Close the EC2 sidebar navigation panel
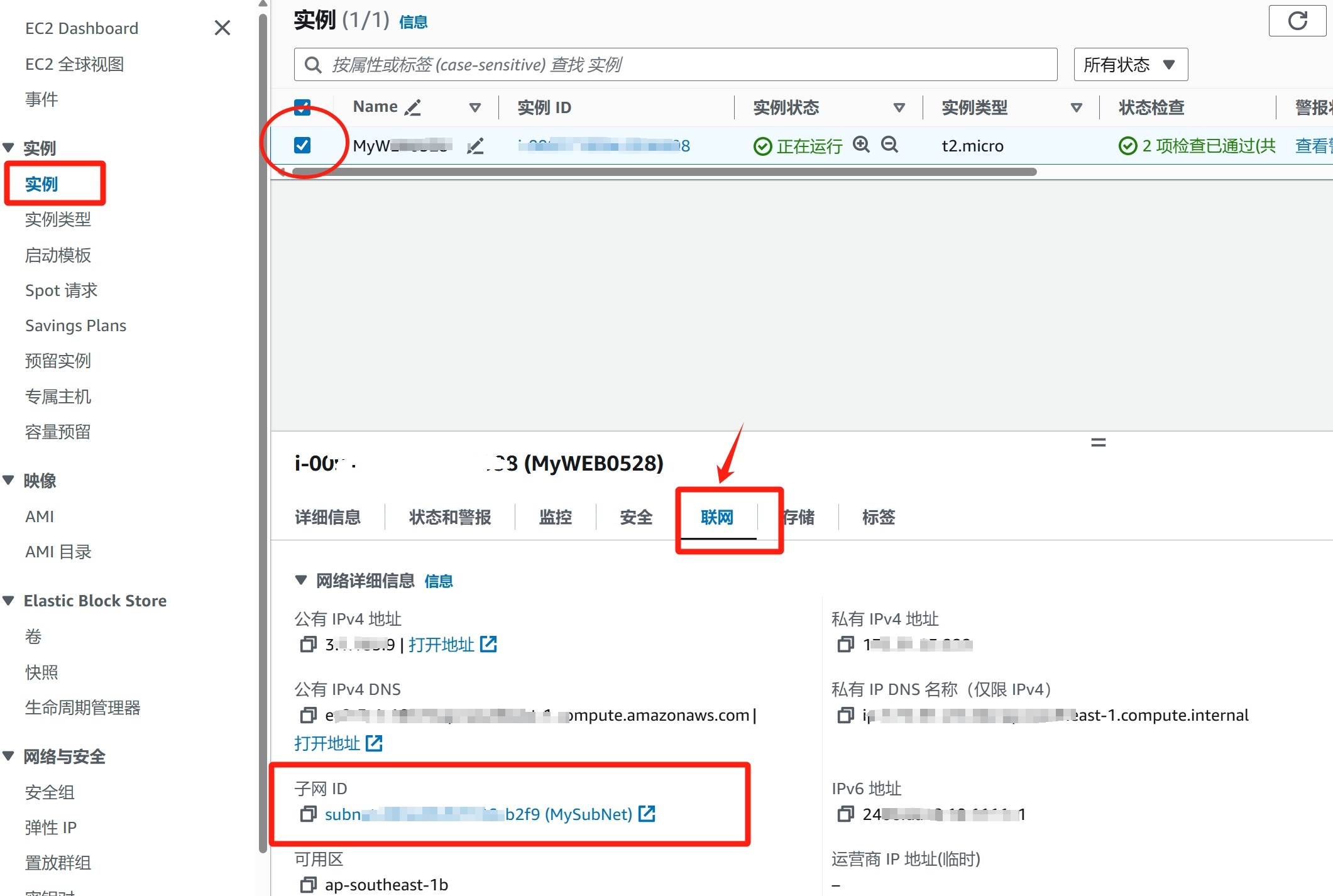 222,28
